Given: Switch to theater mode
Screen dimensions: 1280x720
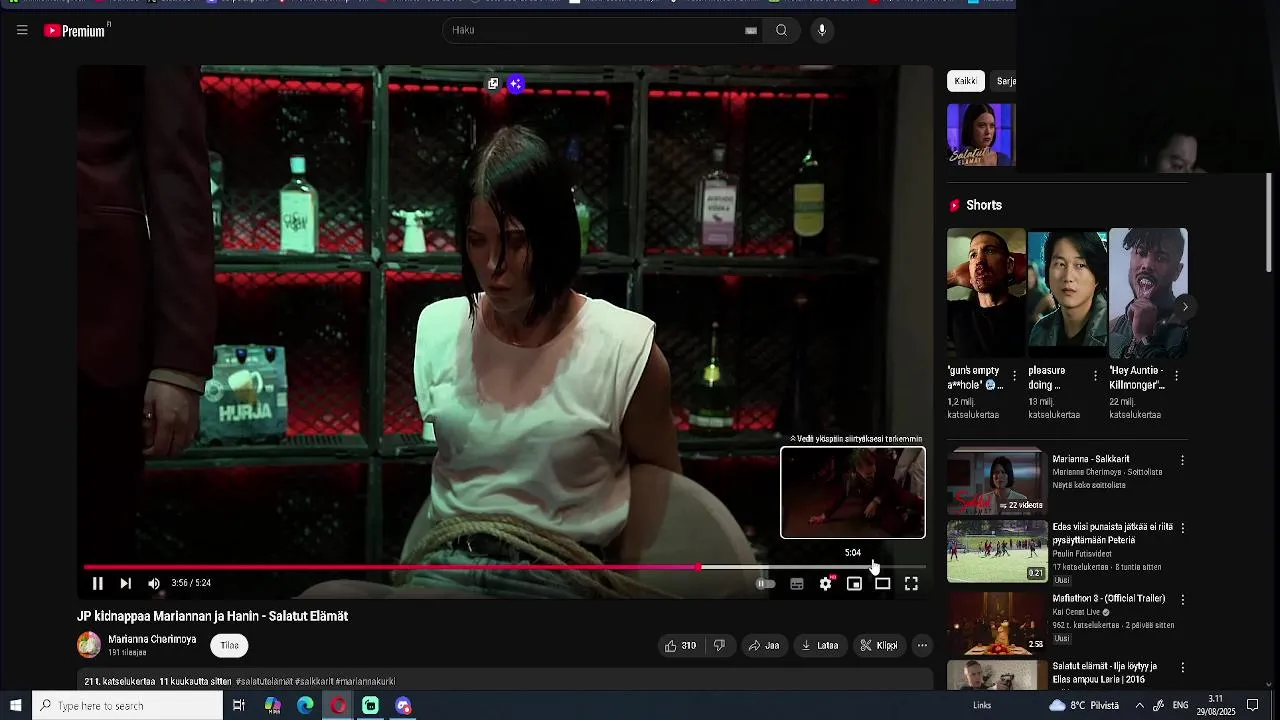Looking at the screenshot, I should pos(883,584).
